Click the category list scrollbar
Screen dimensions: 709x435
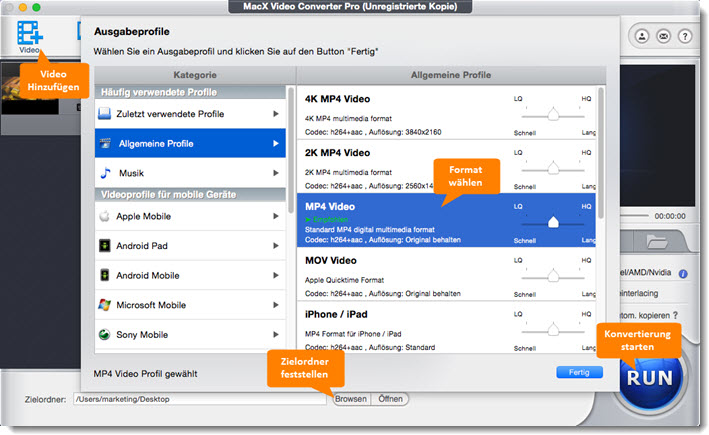[x=290, y=149]
